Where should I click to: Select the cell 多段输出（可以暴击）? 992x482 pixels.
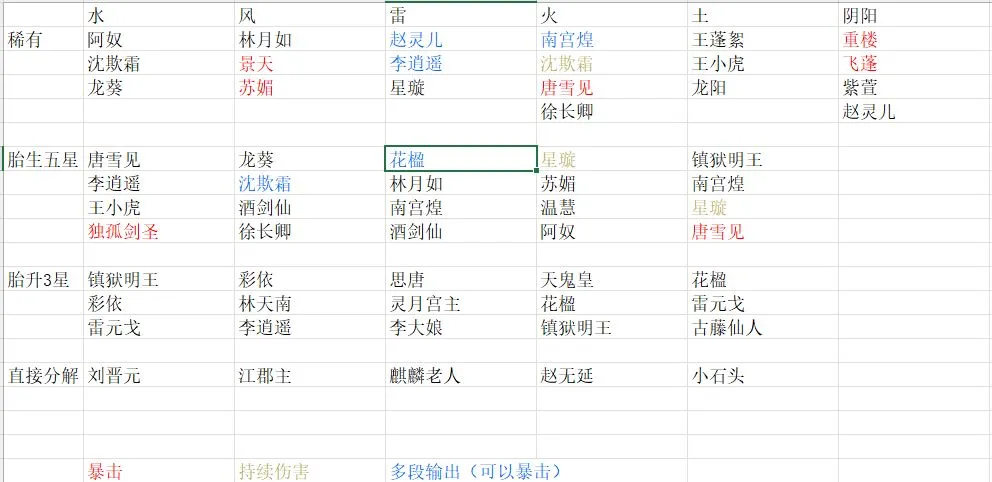tap(475, 471)
